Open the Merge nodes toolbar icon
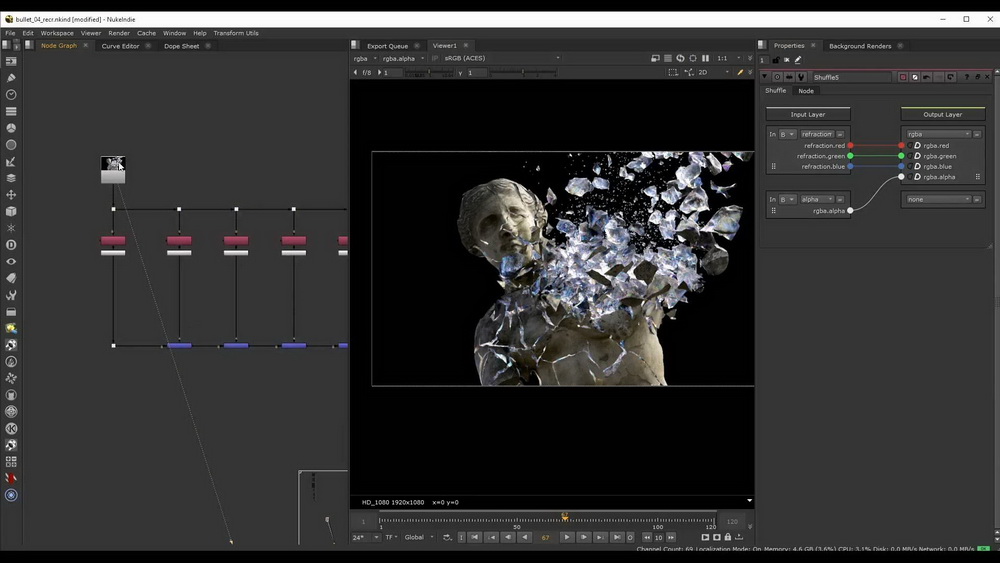Viewport: 1000px width, 563px height. tap(11, 178)
